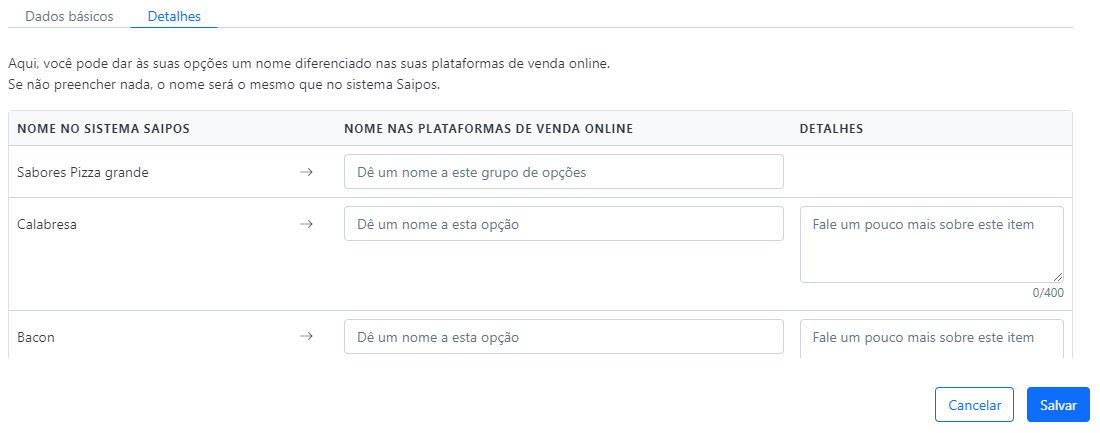This screenshot has width=1100, height=433.
Task: Grab the resize handle of Calabresa details box
Action: pos(1058,277)
